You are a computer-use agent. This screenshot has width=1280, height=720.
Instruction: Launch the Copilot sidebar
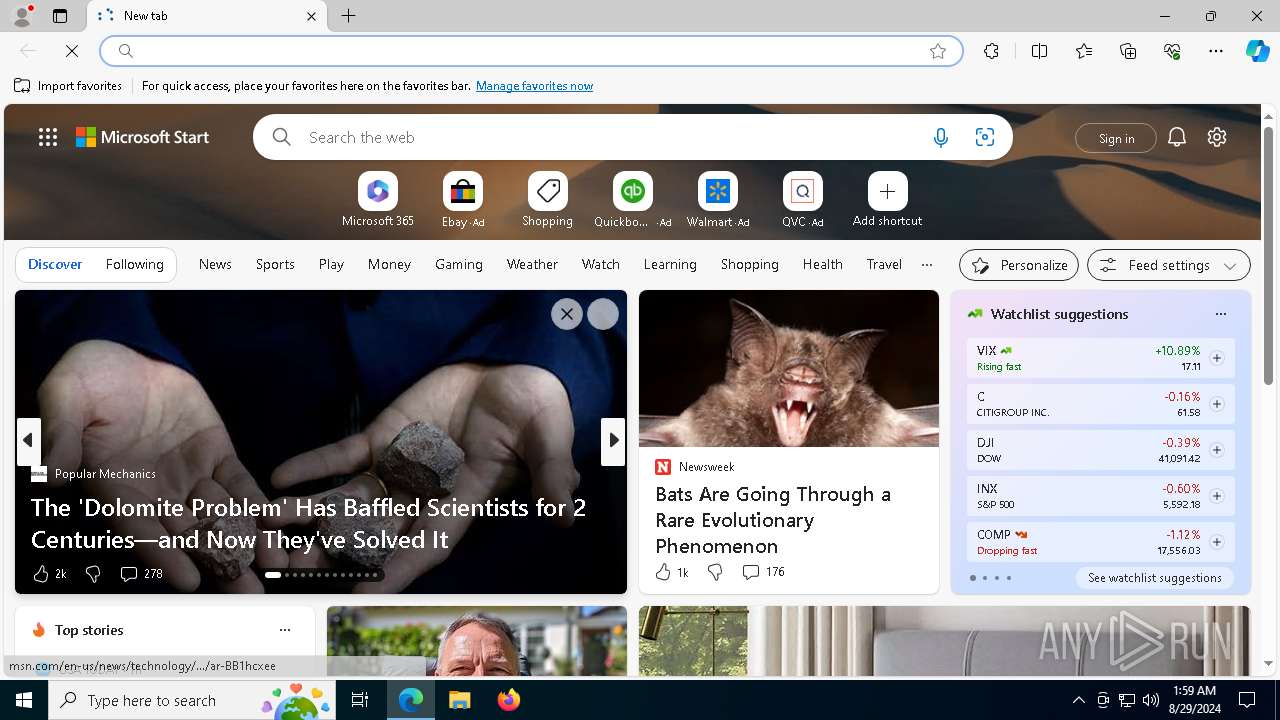pos(1257,51)
